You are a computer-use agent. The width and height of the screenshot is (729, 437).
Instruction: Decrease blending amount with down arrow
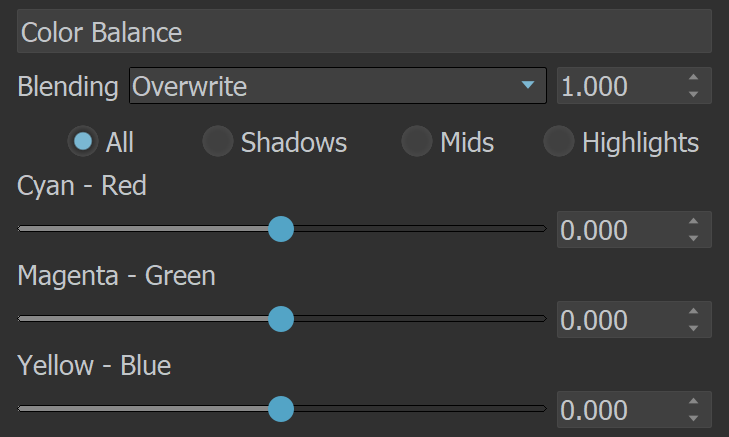[693, 94]
